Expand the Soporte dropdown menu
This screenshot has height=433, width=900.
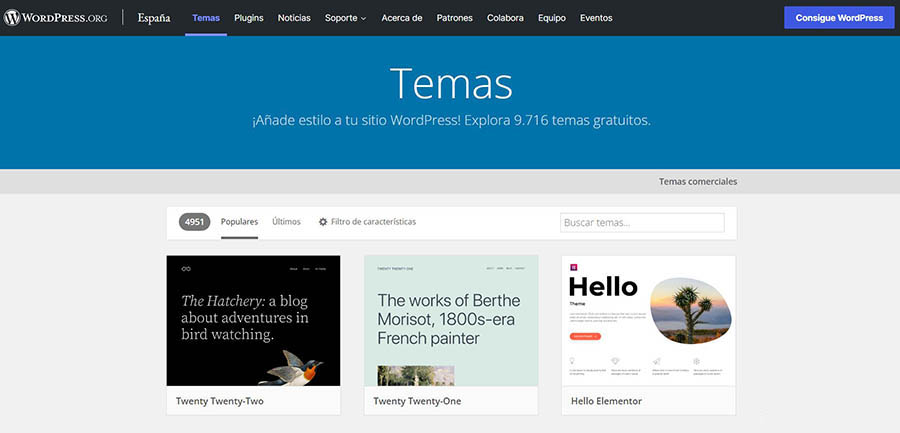(345, 18)
